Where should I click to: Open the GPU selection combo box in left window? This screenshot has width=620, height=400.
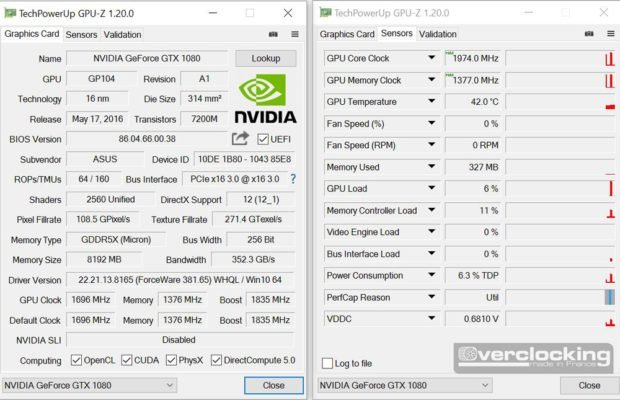[90, 384]
